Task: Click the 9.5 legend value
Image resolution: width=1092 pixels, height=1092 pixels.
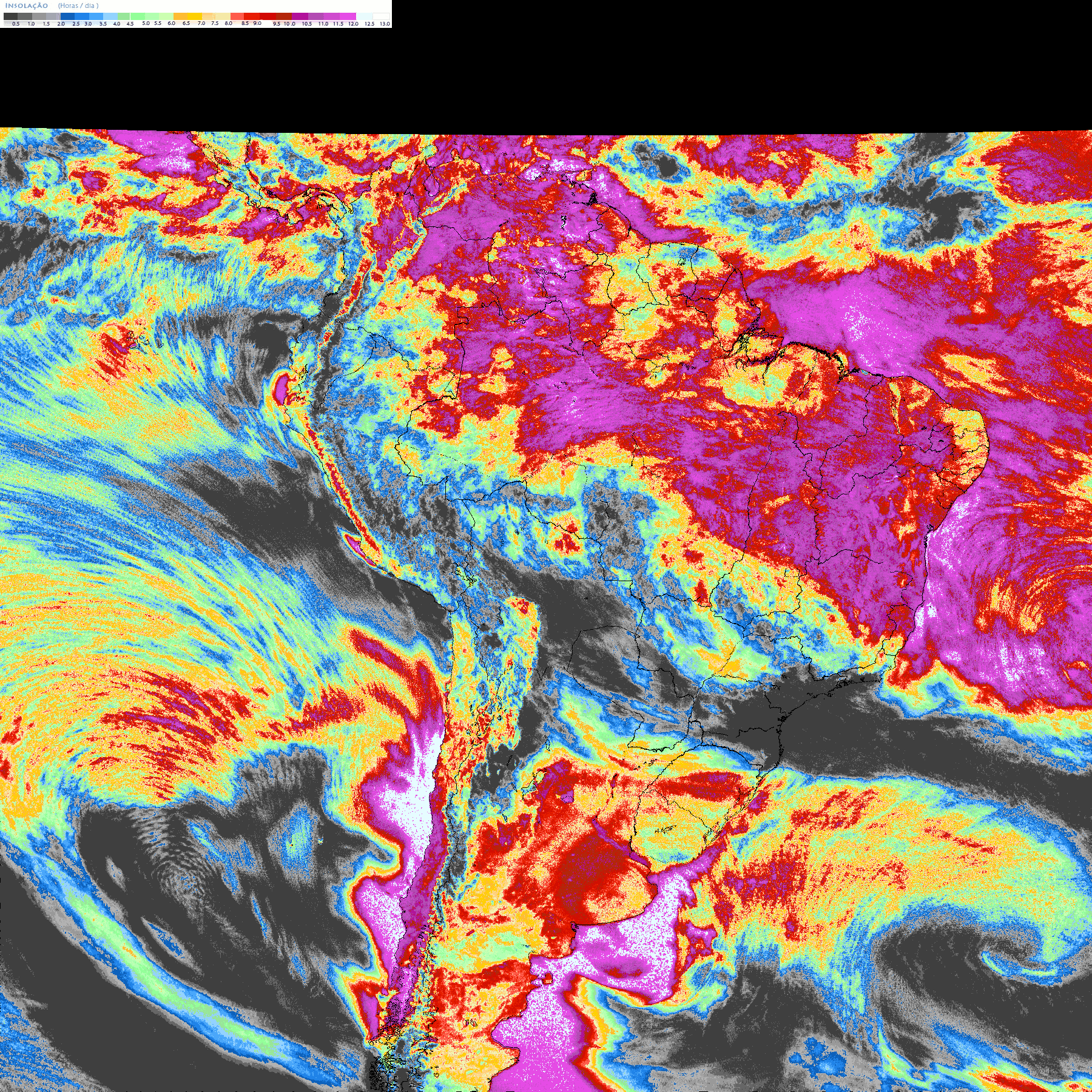Action: click(277, 24)
